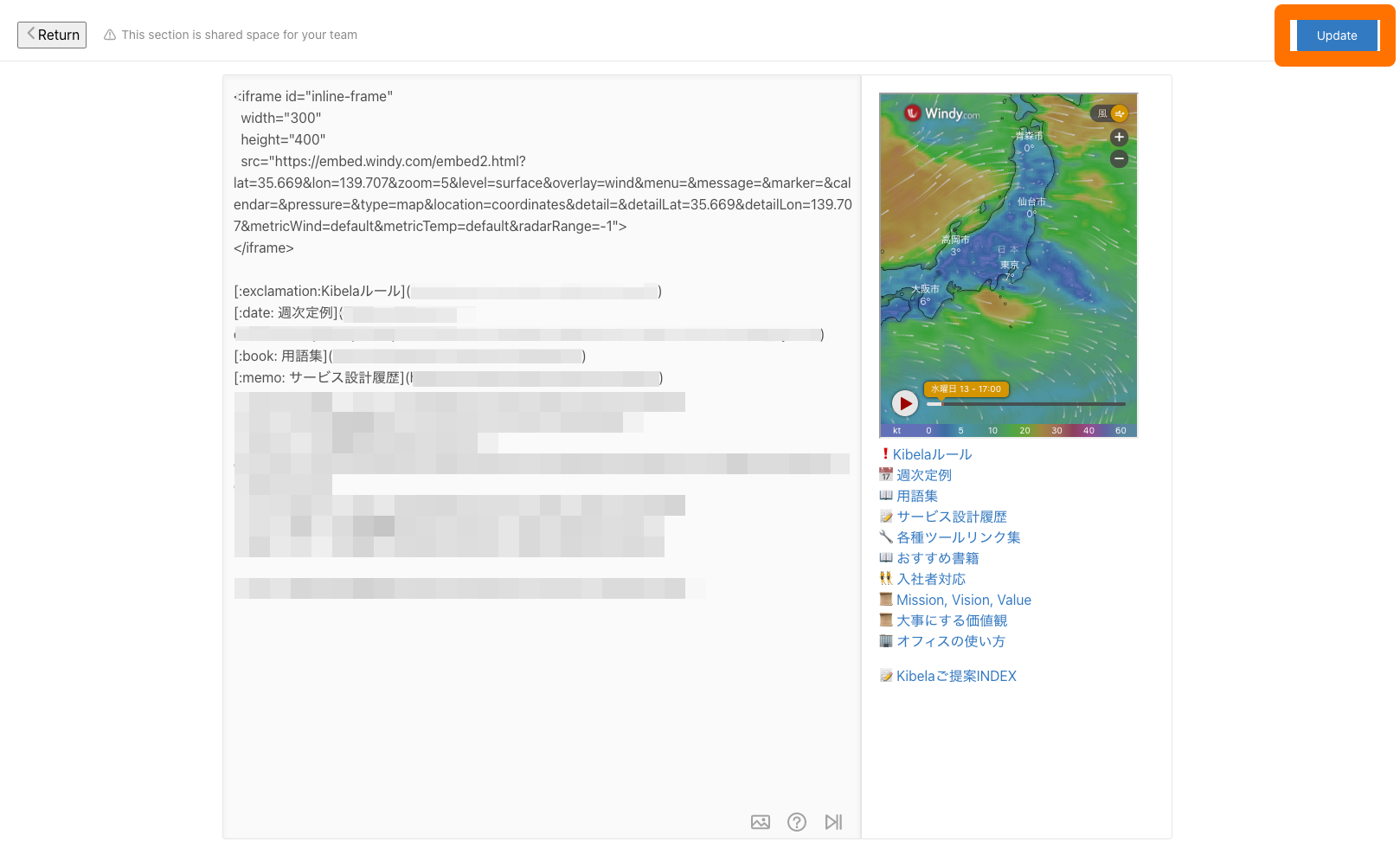
Task: Insert an image via the picture icon
Action: [760, 822]
